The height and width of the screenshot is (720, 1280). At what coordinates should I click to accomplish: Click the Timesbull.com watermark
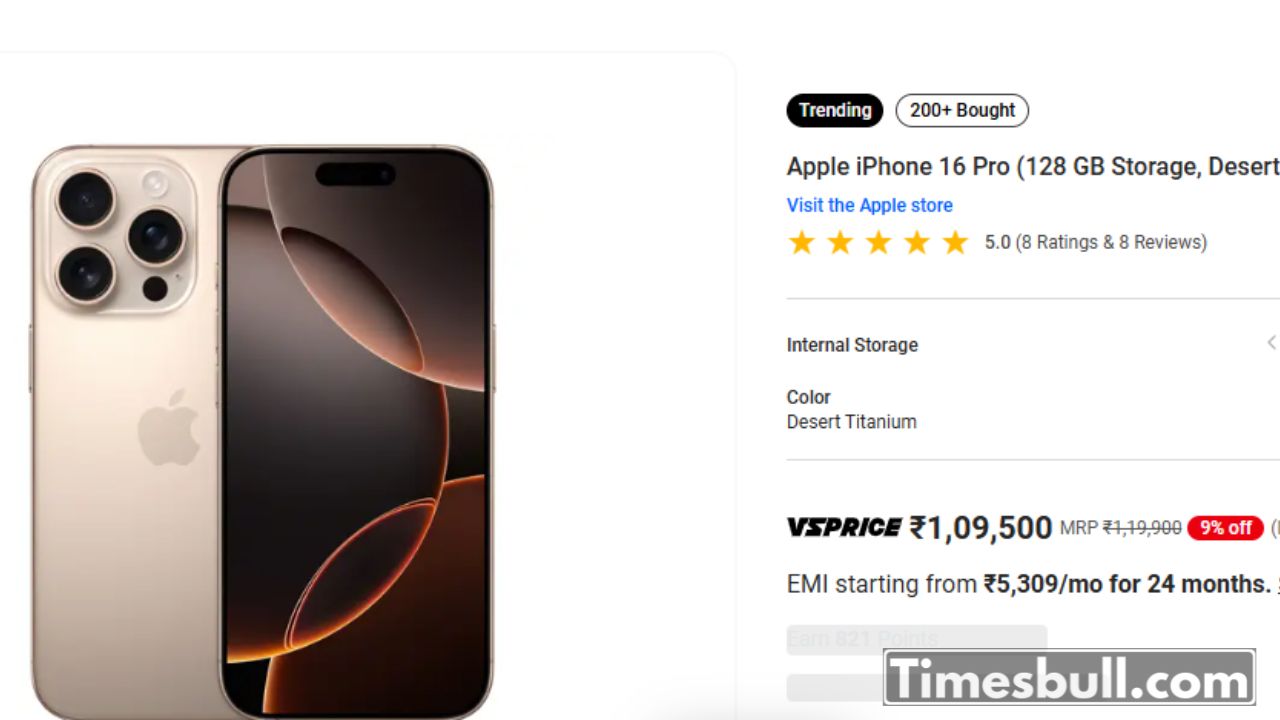1069,678
